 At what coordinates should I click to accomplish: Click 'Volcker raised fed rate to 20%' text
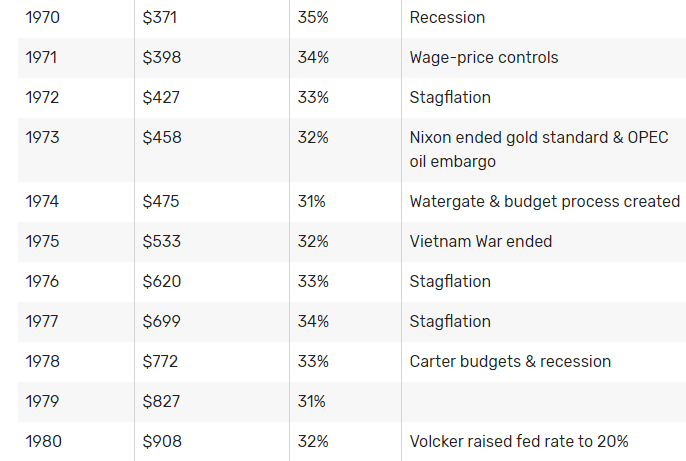tap(518, 442)
